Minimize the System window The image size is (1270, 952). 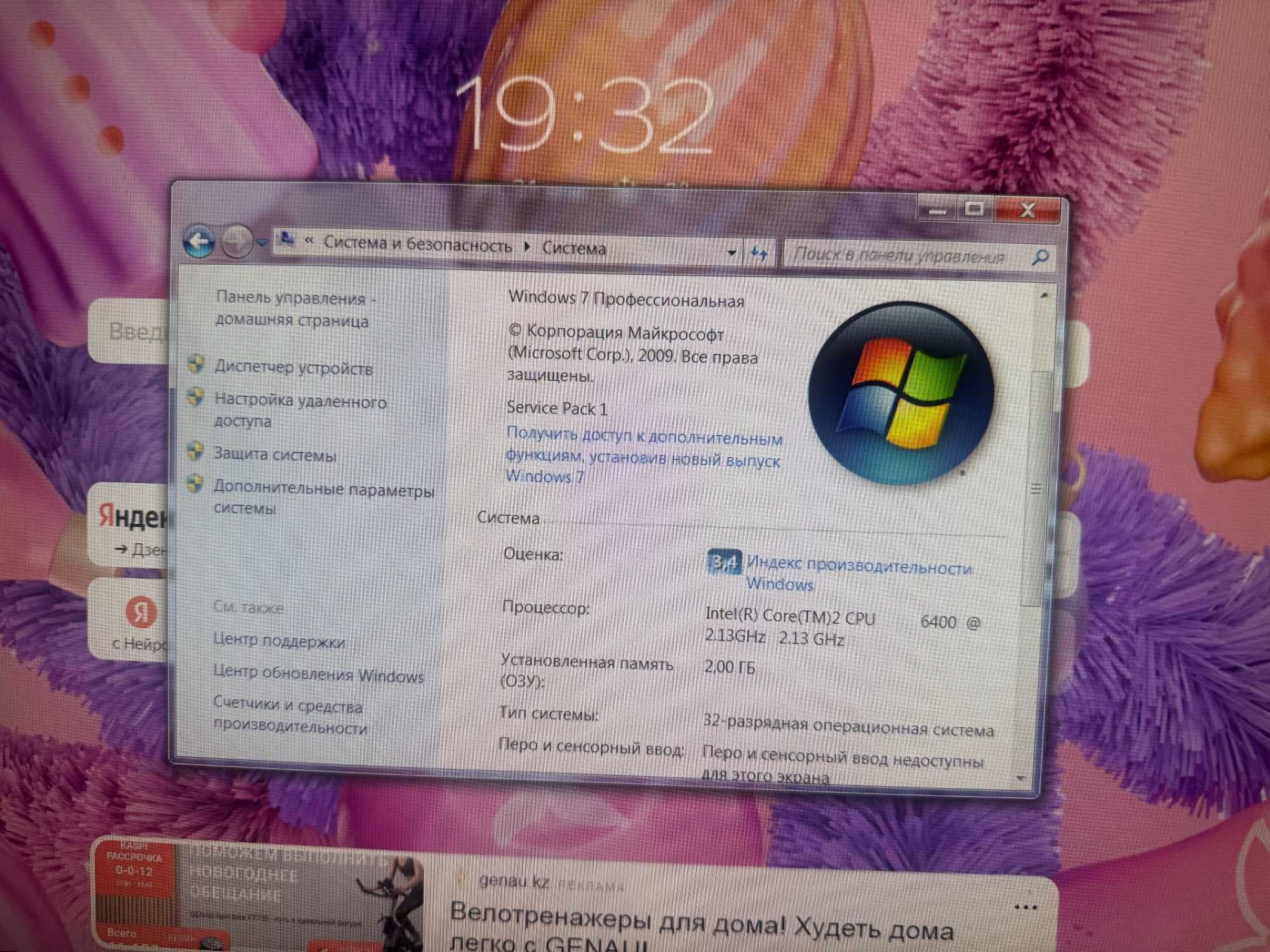(938, 210)
